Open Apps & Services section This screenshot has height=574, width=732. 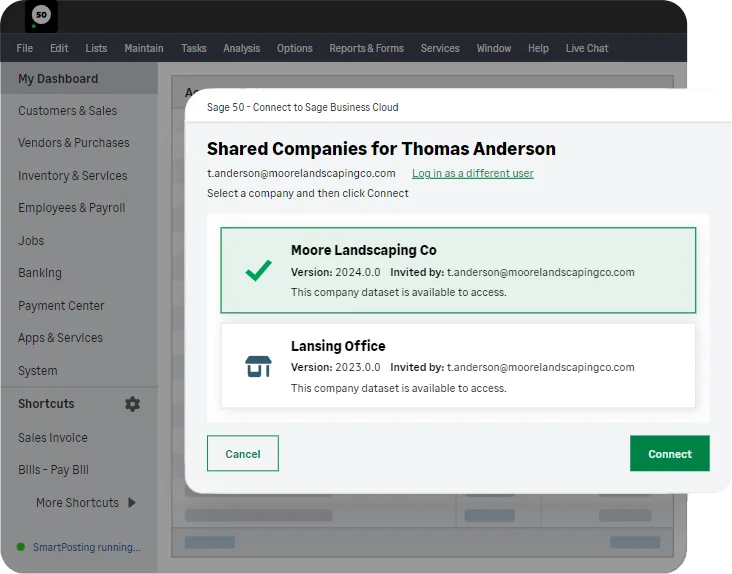pyautogui.click(x=60, y=338)
